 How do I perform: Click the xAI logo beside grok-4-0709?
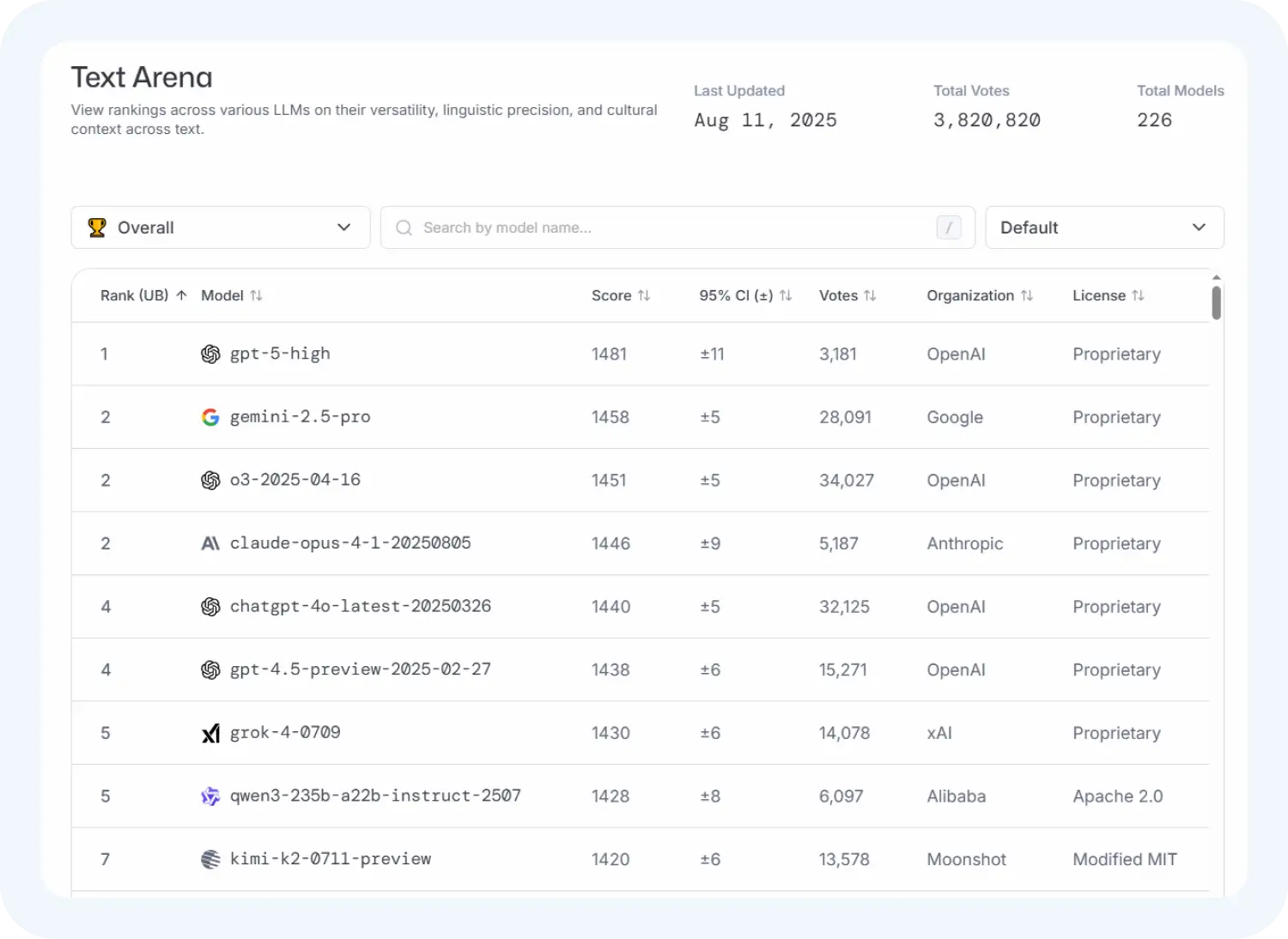(x=210, y=733)
